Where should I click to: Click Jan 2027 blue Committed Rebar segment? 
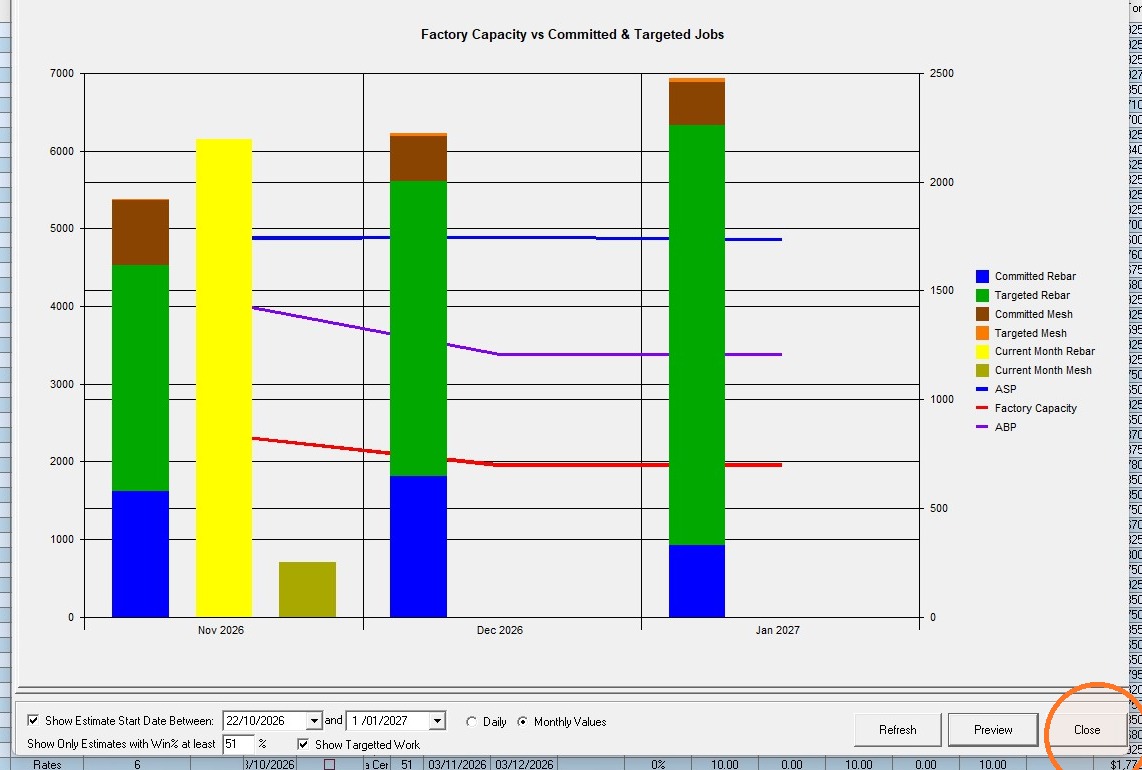pos(696,581)
